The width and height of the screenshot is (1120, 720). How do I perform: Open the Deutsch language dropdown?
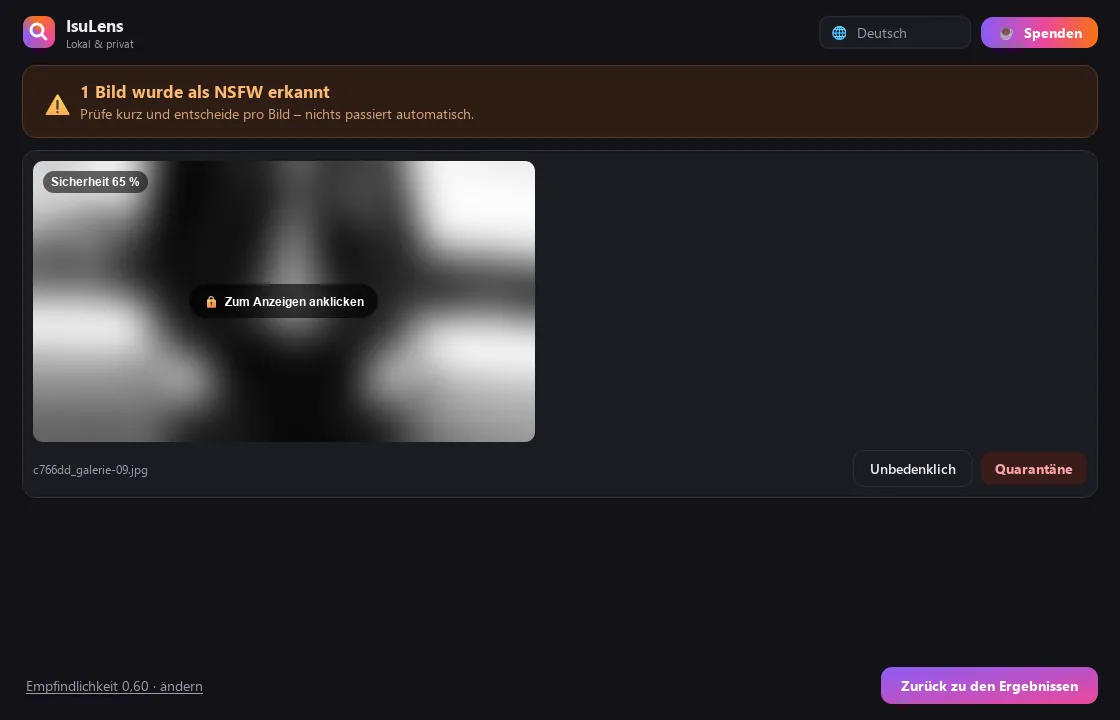[894, 33]
